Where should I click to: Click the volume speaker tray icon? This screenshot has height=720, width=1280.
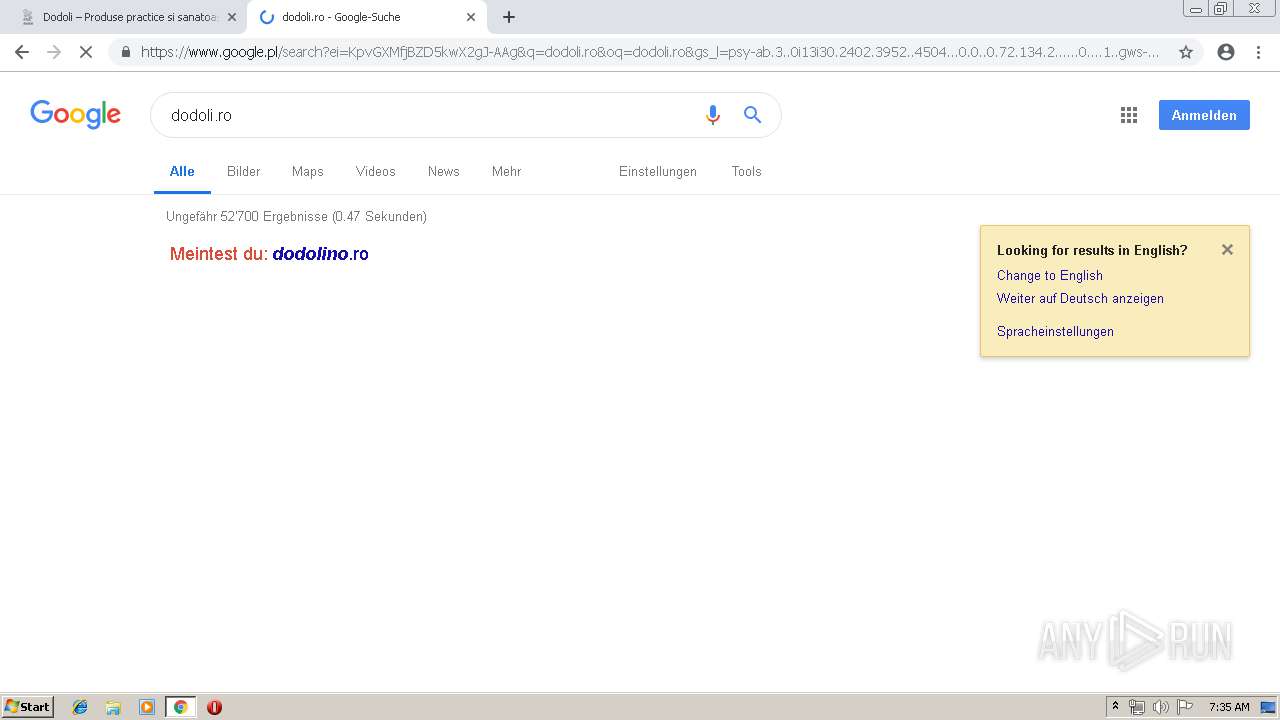pos(1160,707)
